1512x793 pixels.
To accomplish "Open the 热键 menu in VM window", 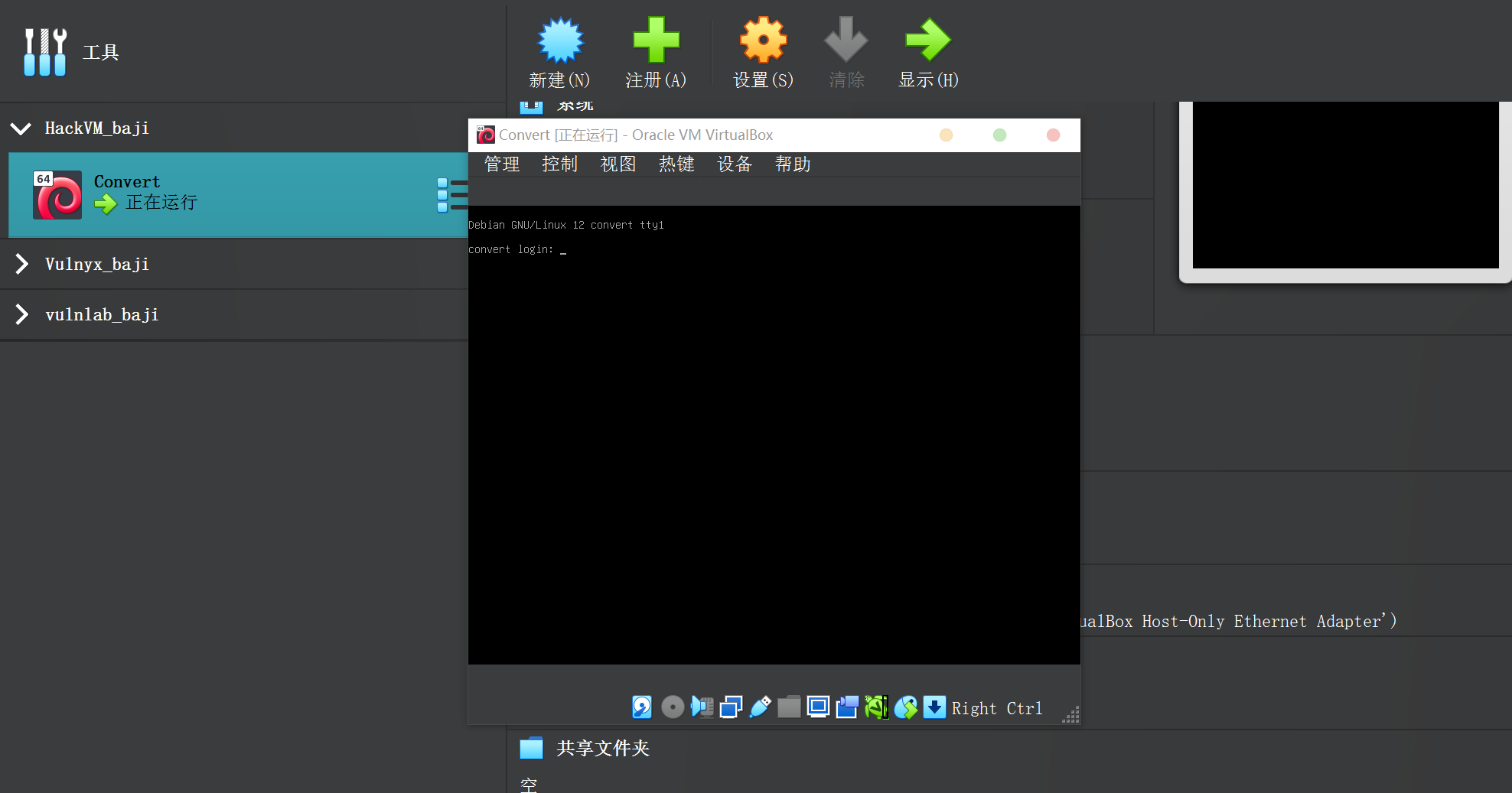I will (x=676, y=164).
